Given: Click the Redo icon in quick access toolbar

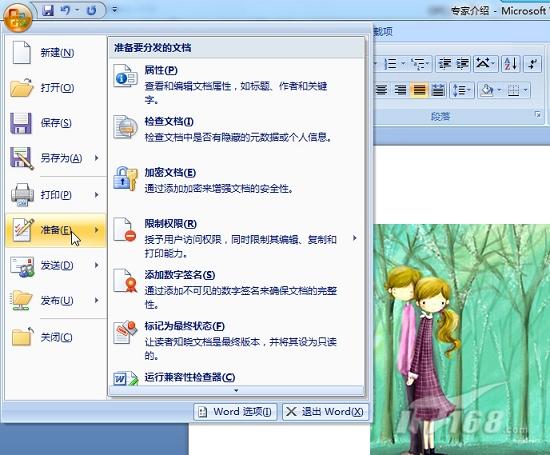Looking at the screenshot, I should click(x=92, y=11).
